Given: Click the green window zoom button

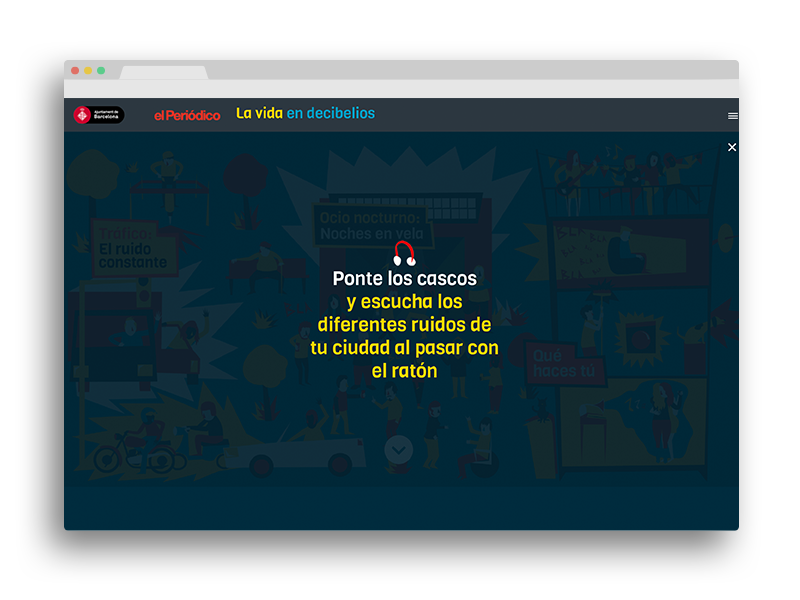Looking at the screenshot, I should point(101,70).
